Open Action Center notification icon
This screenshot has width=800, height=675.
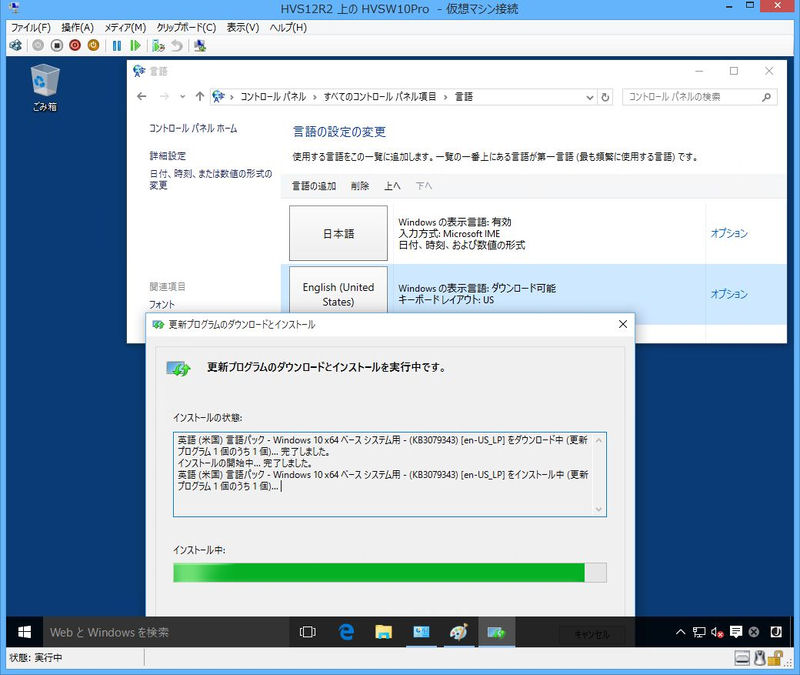(x=736, y=632)
